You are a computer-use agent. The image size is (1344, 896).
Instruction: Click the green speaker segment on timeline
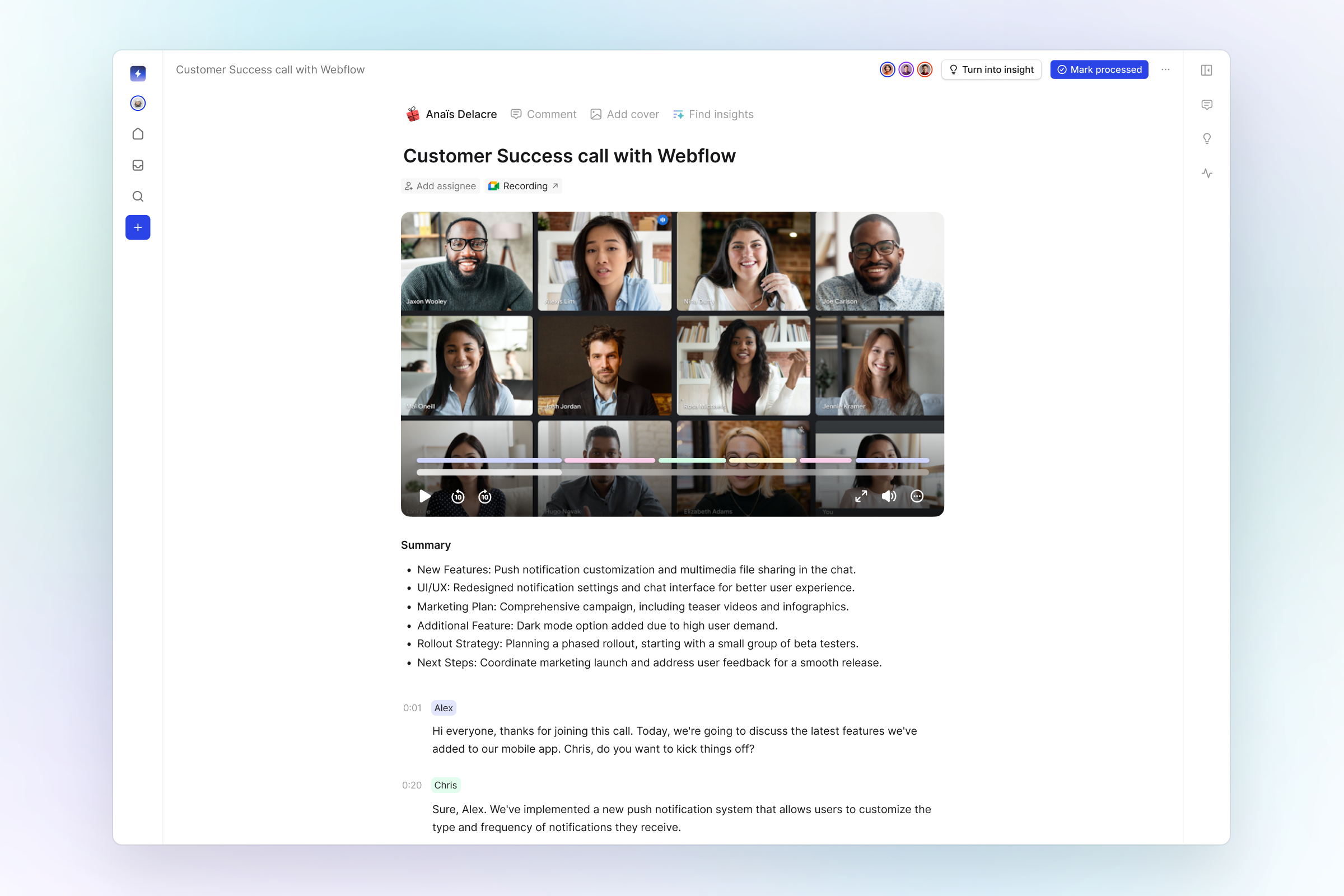(692, 460)
